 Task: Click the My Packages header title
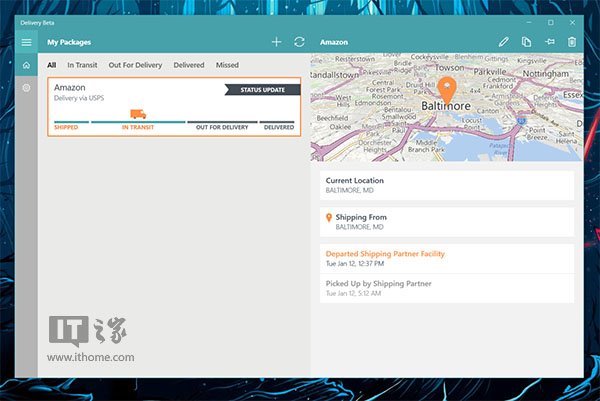tap(69, 42)
